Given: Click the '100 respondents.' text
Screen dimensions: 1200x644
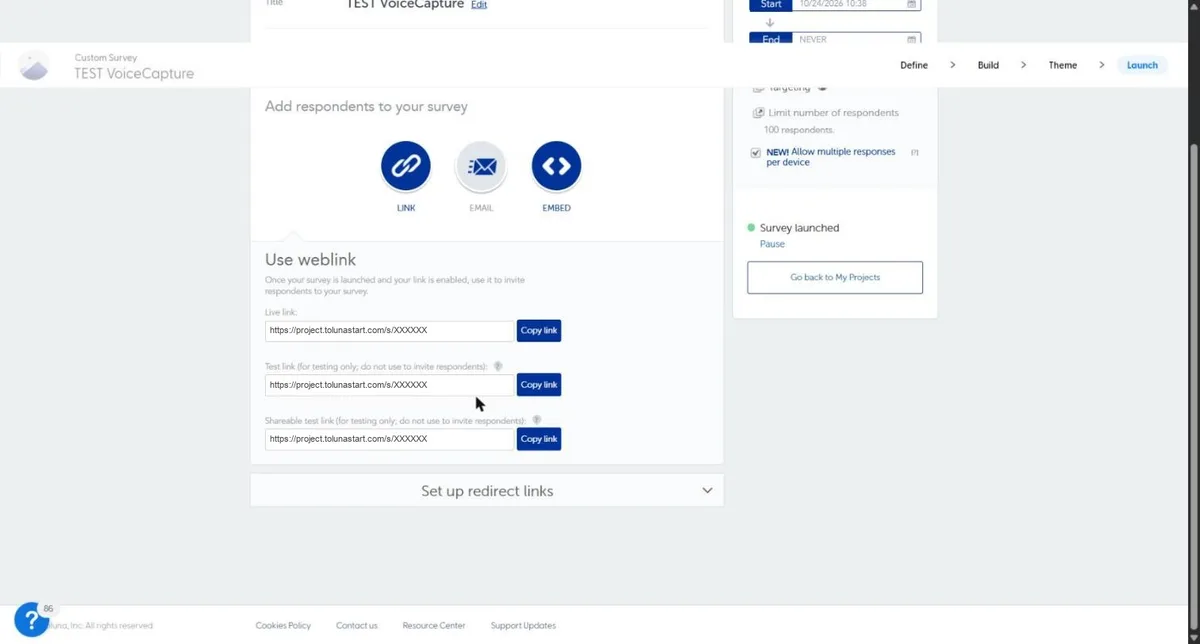Looking at the screenshot, I should coord(799,130).
